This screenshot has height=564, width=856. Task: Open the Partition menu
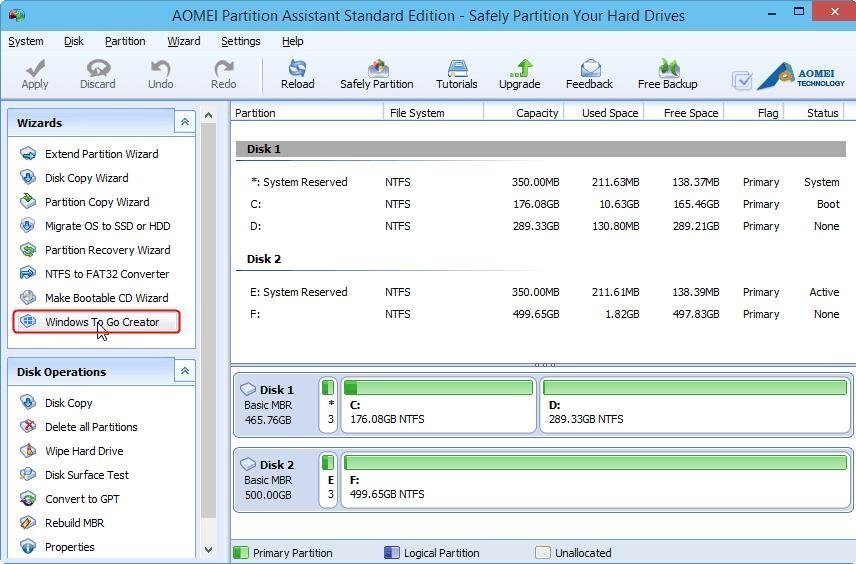[125, 41]
